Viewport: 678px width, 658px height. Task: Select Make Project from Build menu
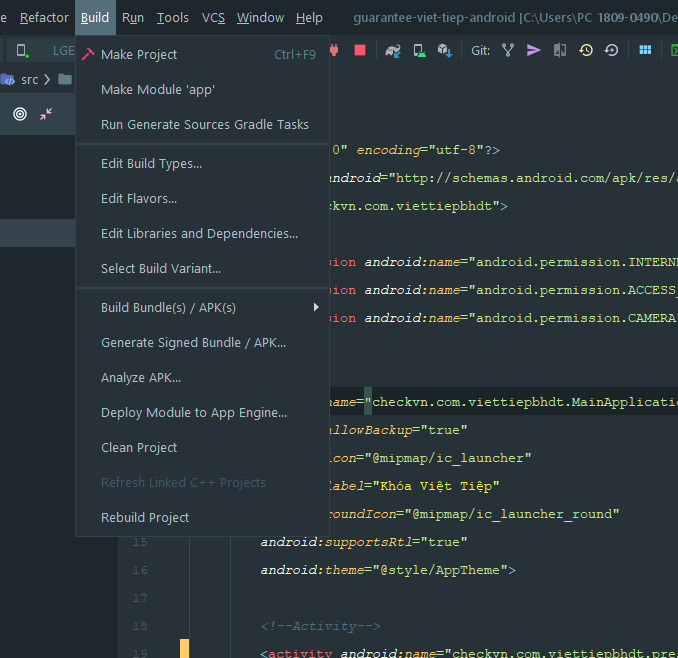coord(139,55)
